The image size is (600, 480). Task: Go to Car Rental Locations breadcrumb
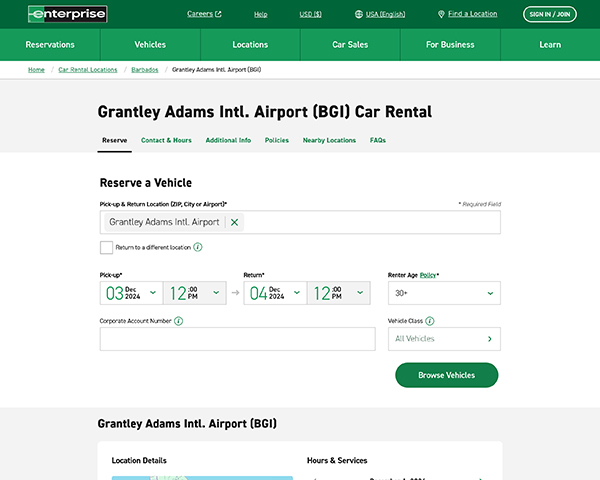coord(88,70)
